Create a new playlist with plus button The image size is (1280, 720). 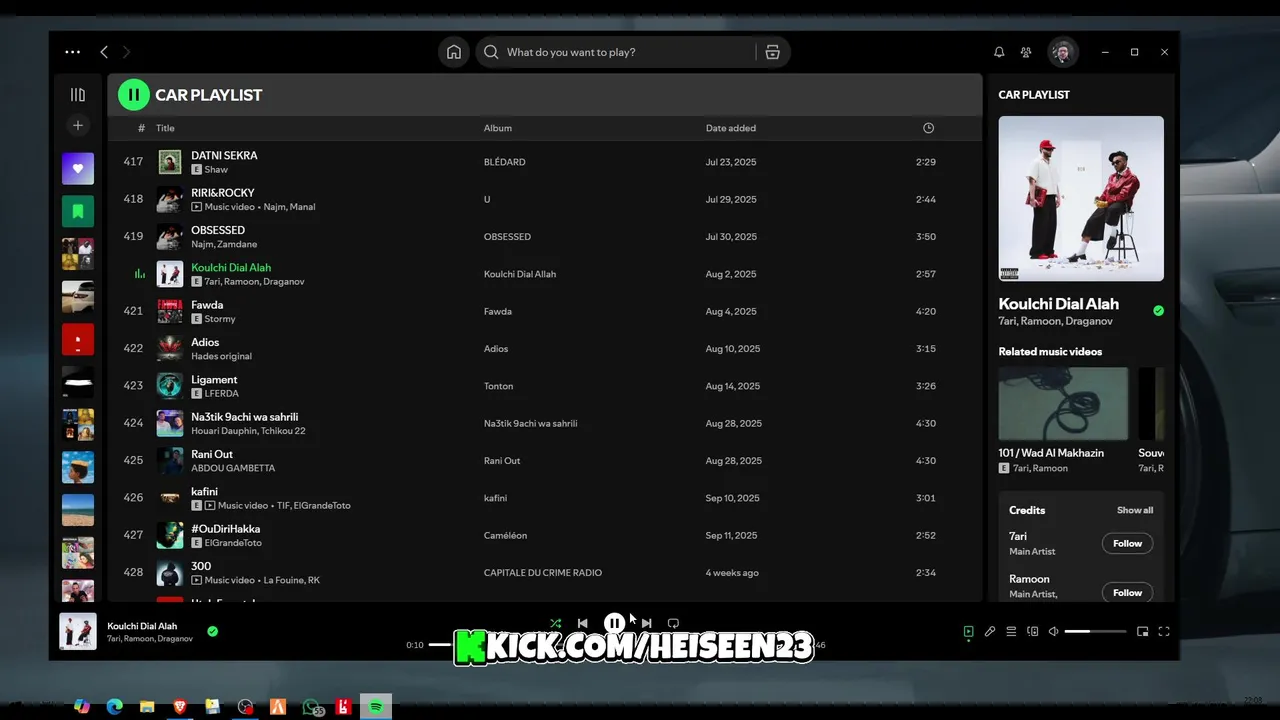pos(78,125)
